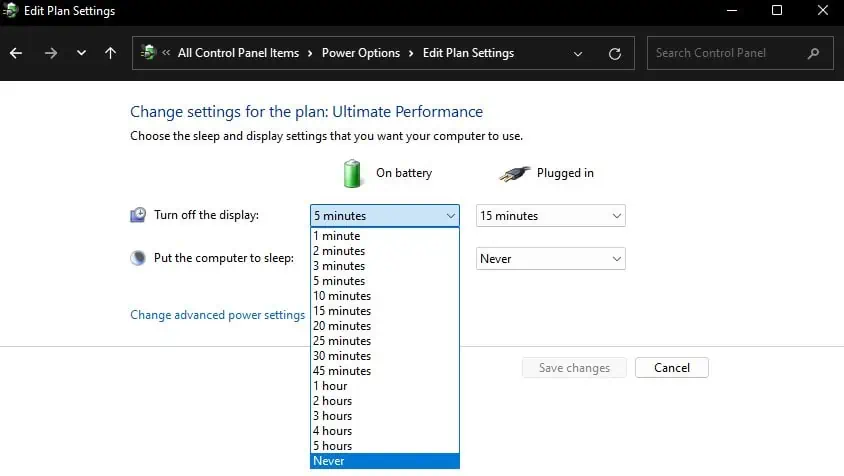
Task: Open Change advanced power settings link
Action: [217, 315]
